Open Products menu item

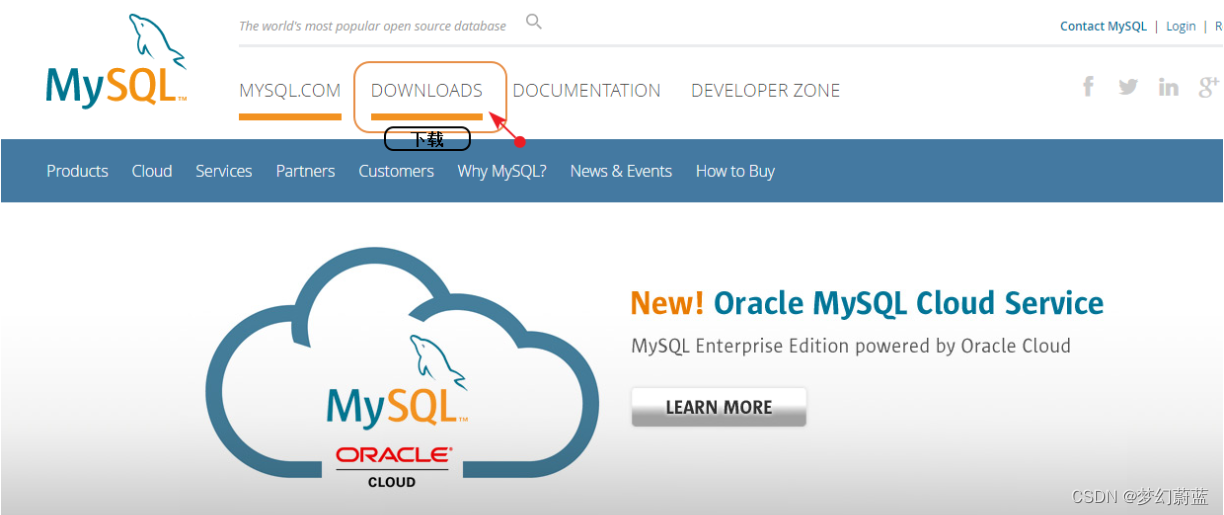coord(77,171)
